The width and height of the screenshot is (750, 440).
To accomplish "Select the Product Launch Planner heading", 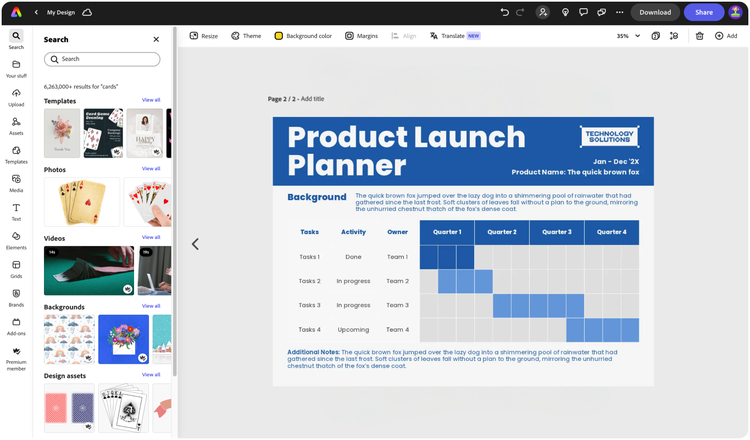I will [x=406, y=151].
